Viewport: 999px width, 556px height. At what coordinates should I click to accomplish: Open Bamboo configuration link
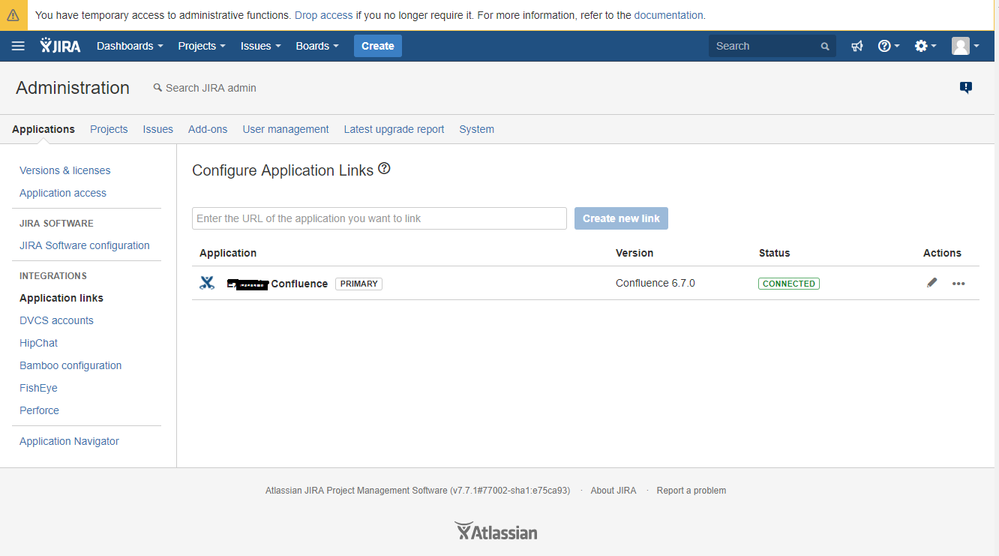click(x=71, y=366)
